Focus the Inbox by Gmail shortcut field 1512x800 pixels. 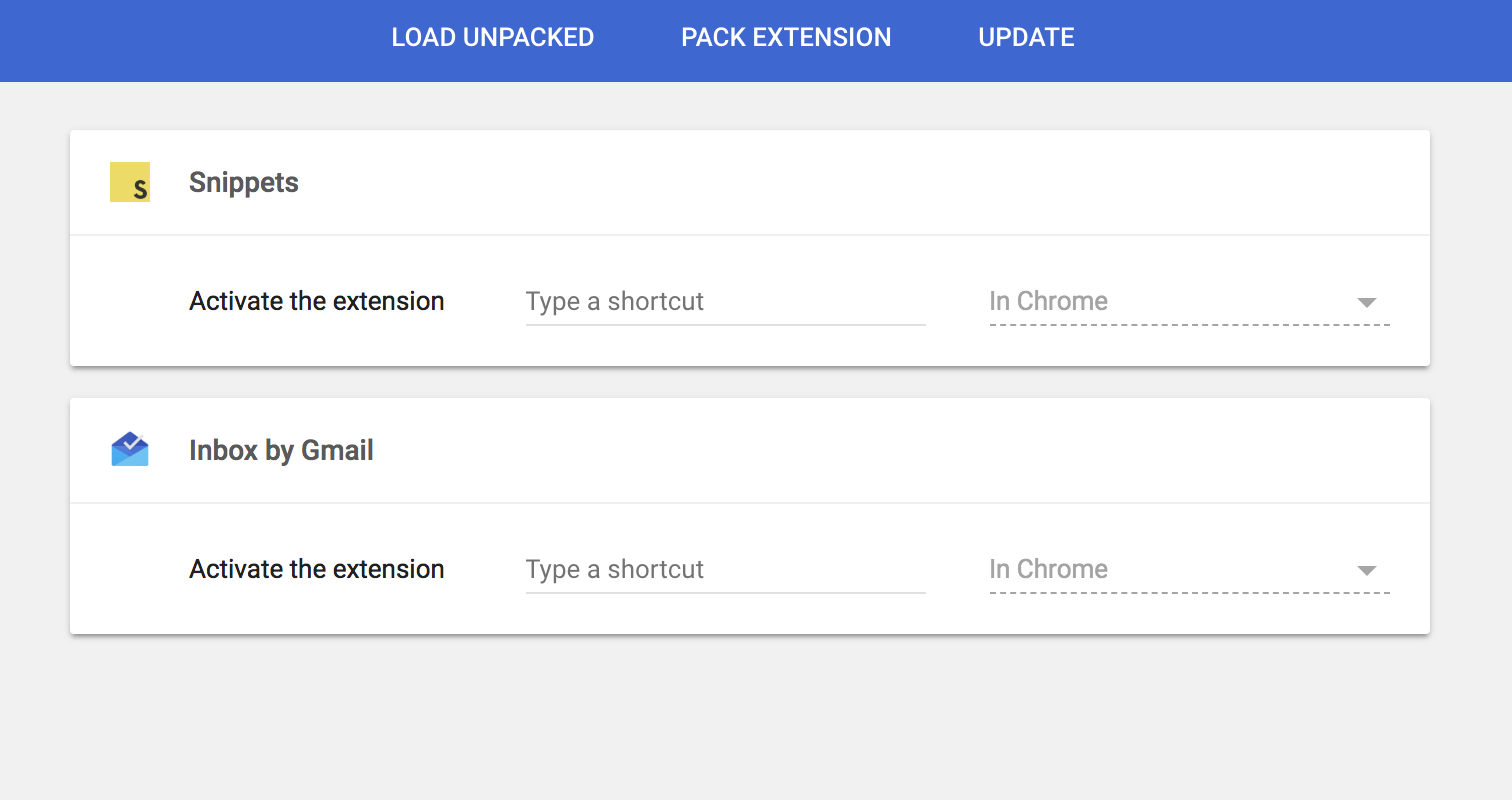725,570
